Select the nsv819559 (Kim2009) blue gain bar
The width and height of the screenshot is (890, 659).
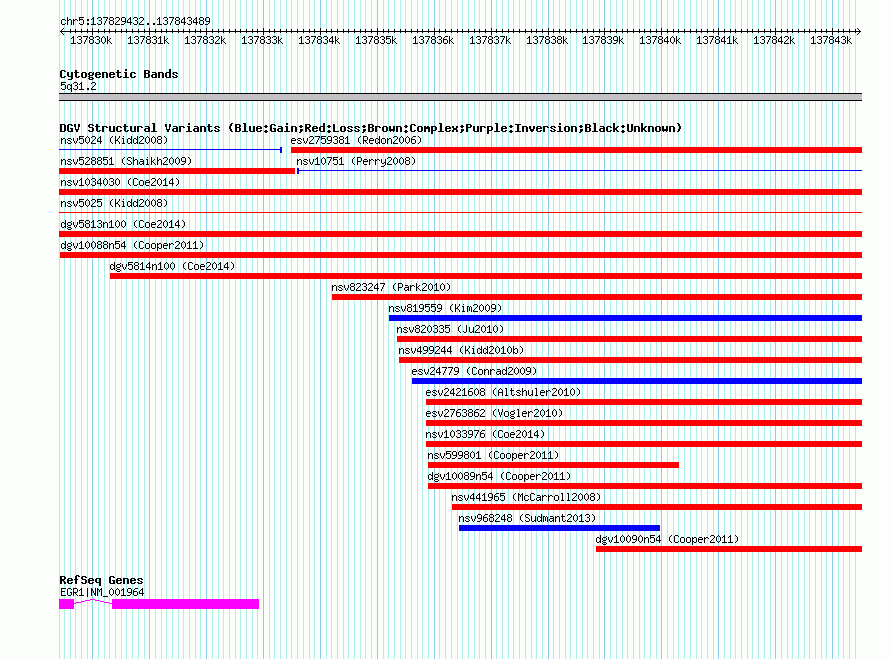625,318
